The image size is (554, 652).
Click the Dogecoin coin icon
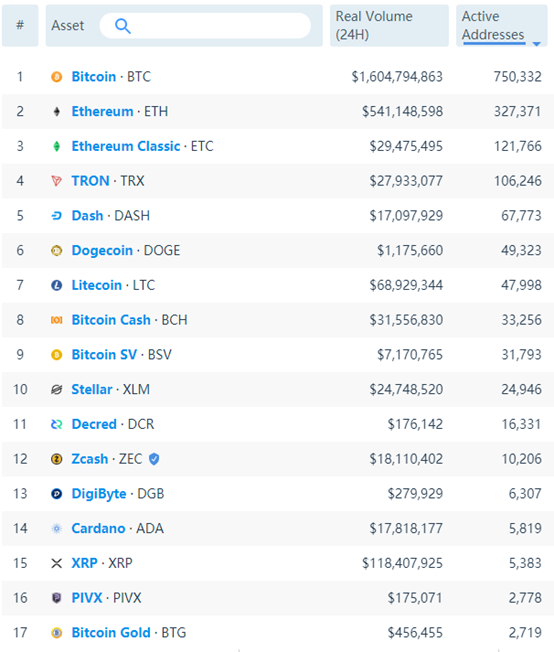coord(57,250)
